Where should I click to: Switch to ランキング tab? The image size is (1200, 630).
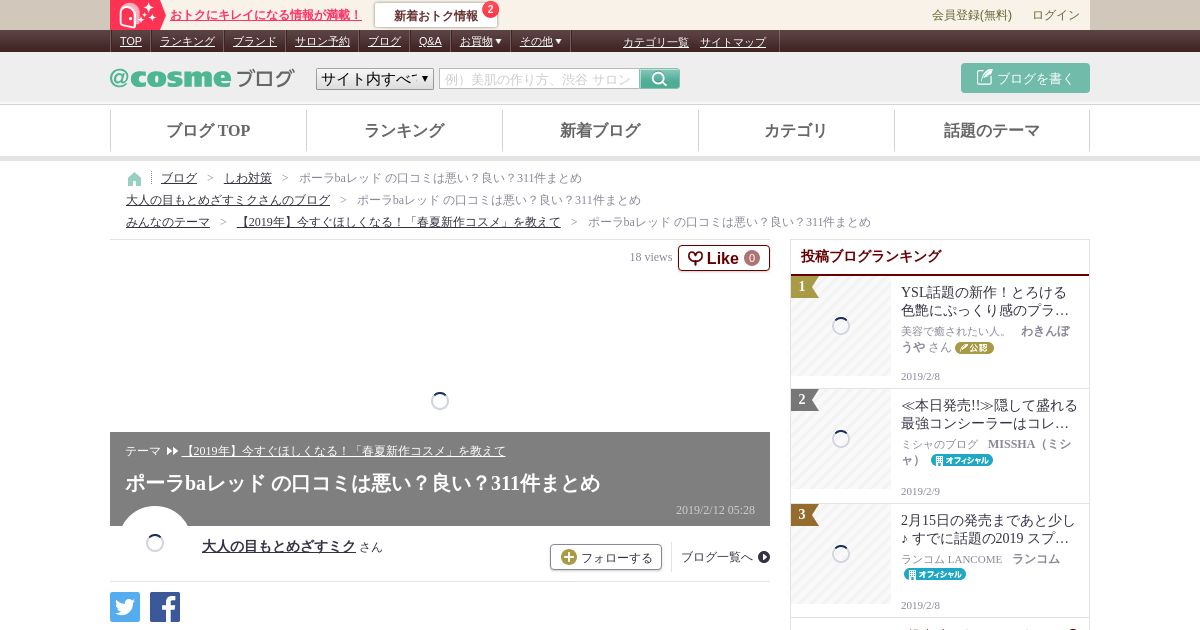pos(404,131)
